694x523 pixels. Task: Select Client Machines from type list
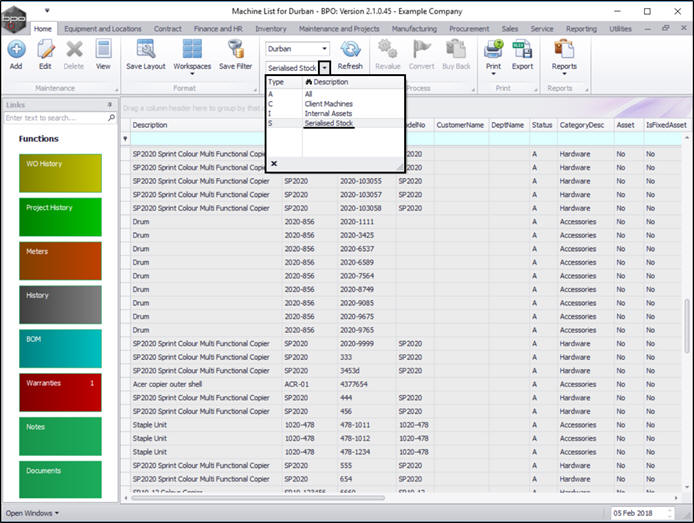pyautogui.click(x=328, y=104)
